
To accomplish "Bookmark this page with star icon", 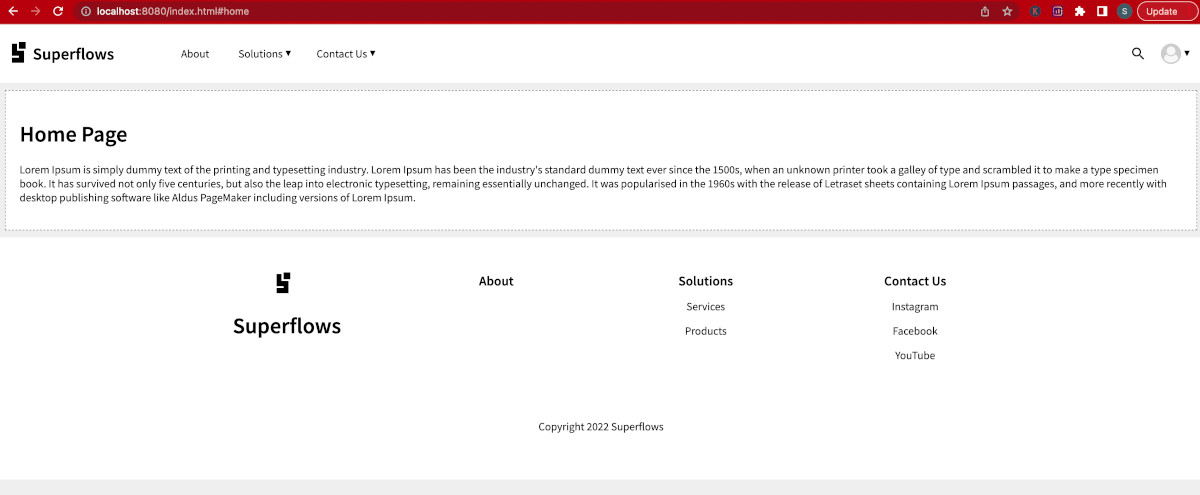I will [x=1007, y=11].
